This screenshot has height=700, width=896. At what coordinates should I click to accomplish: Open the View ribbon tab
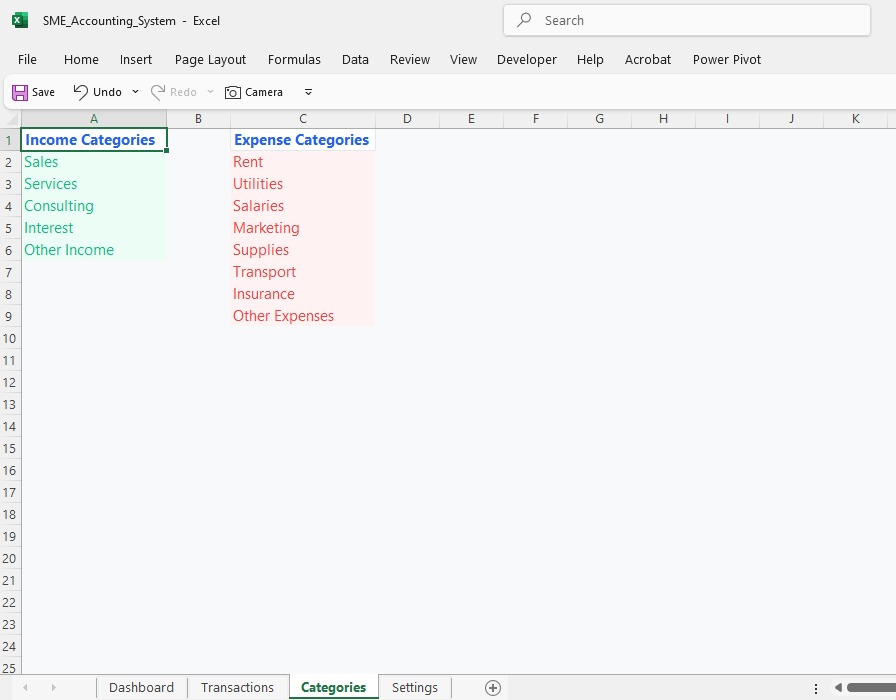(463, 59)
